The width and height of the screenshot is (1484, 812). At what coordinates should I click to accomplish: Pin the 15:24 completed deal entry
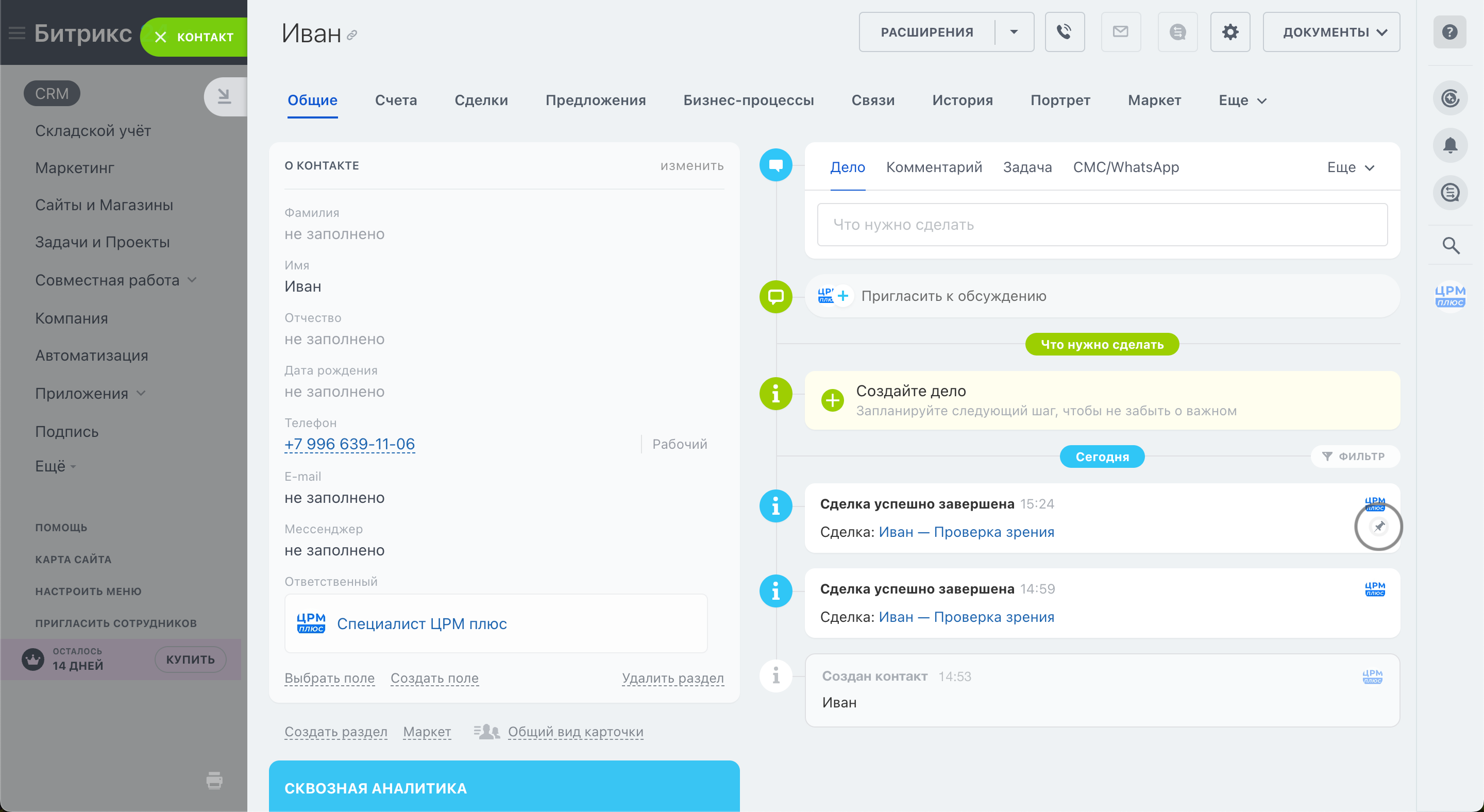[x=1378, y=527]
